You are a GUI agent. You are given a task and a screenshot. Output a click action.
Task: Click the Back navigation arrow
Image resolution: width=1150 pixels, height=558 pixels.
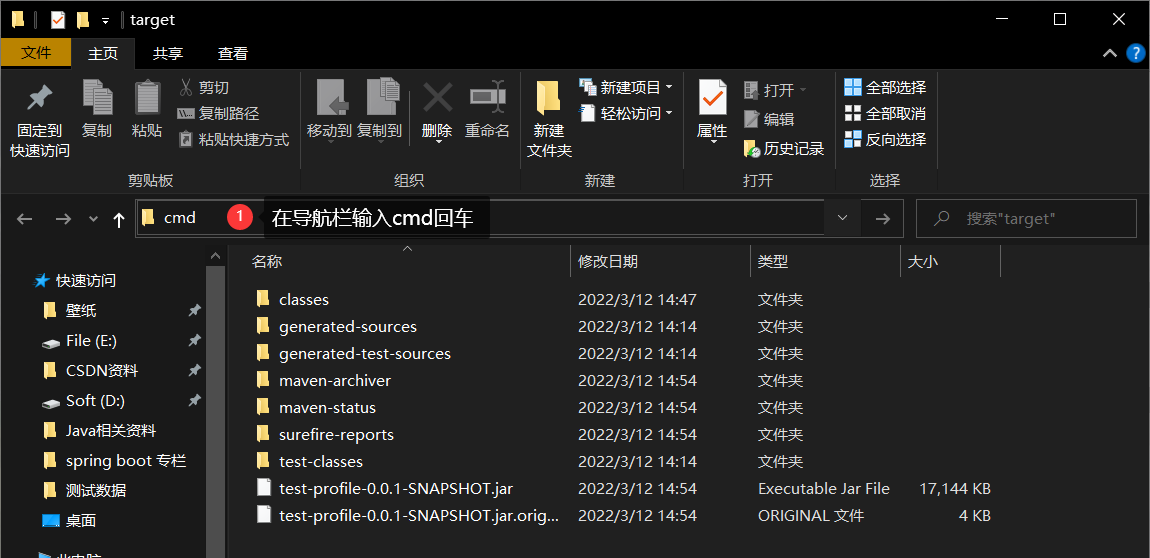tap(24, 219)
